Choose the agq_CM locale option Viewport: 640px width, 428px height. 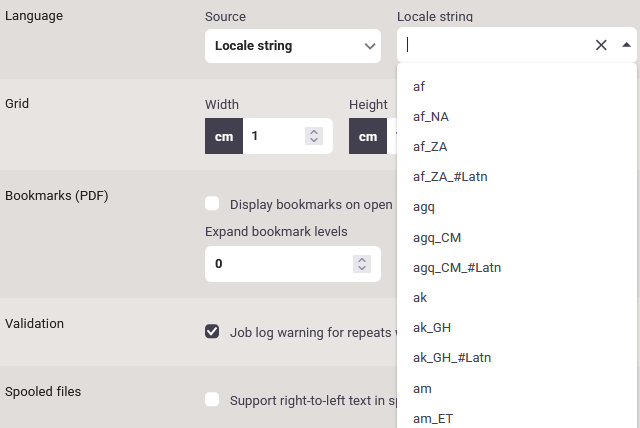pyautogui.click(x=437, y=237)
